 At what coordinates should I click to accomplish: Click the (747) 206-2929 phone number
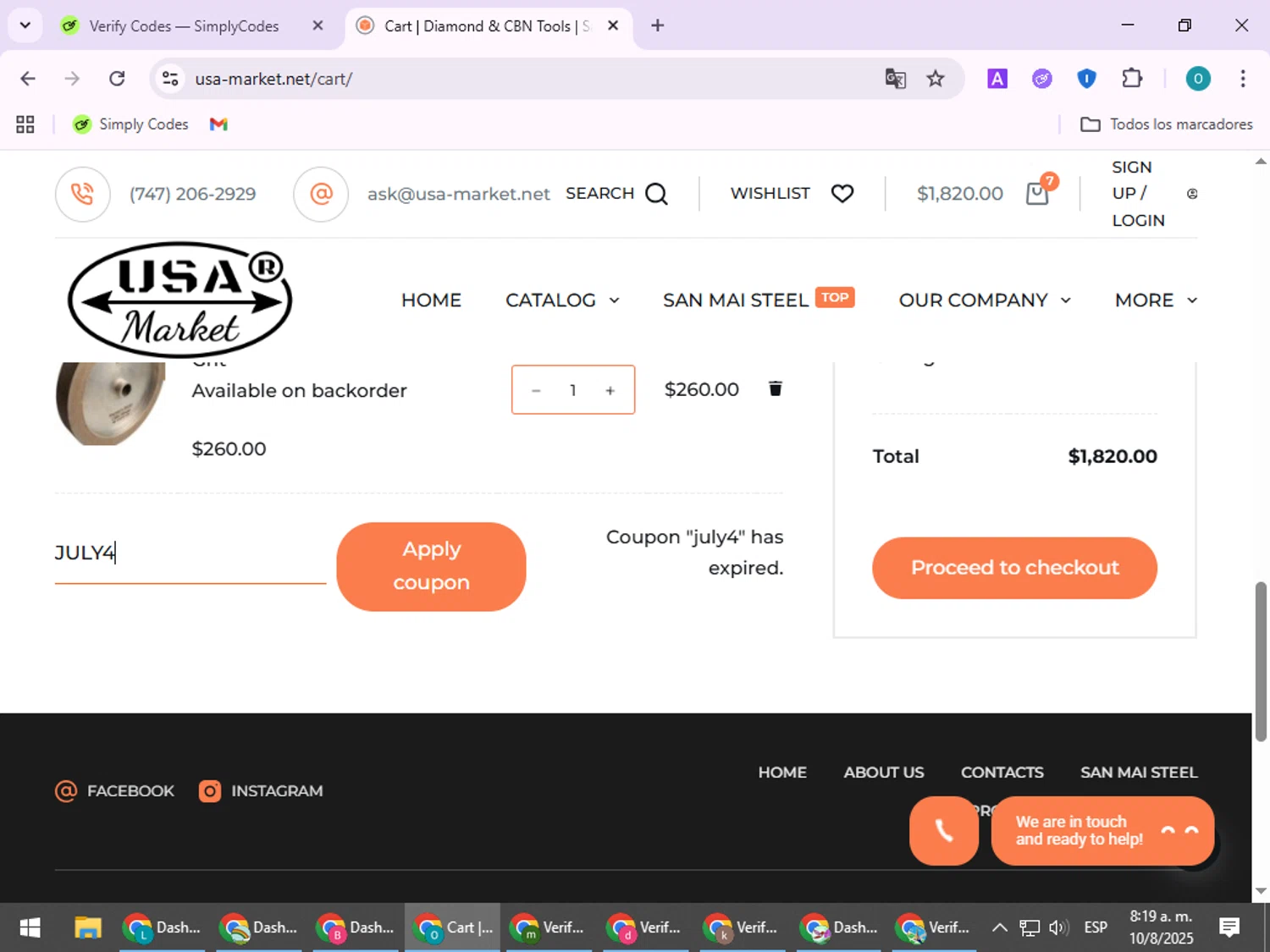(192, 194)
